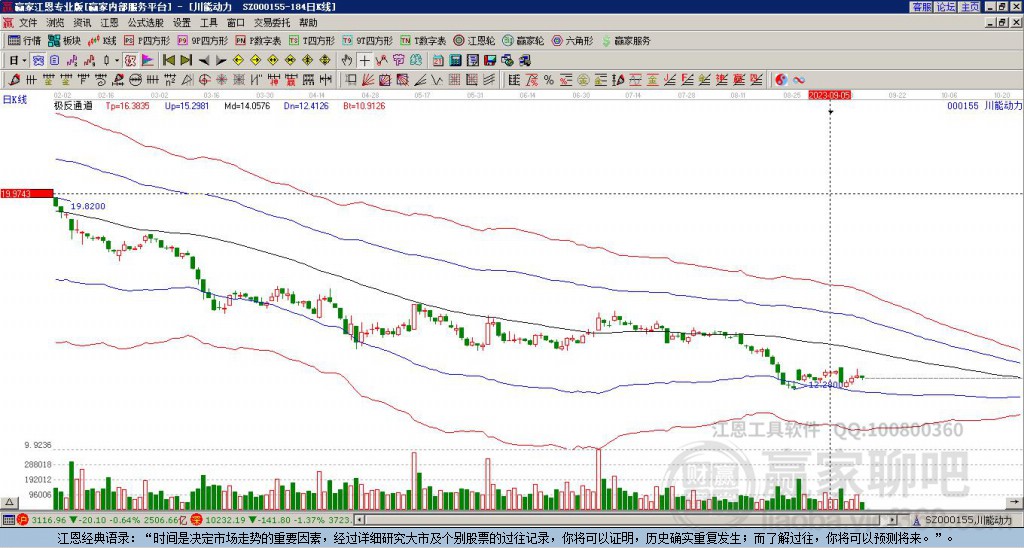The height and width of the screenshot is (548, 1024).
Task: Jump to last bar with green skip-forward icon
Action: [x=186, y=61]
